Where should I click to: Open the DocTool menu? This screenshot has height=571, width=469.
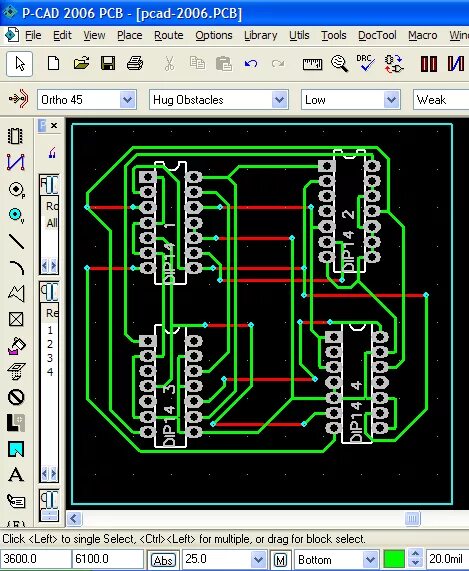(377, 35)
